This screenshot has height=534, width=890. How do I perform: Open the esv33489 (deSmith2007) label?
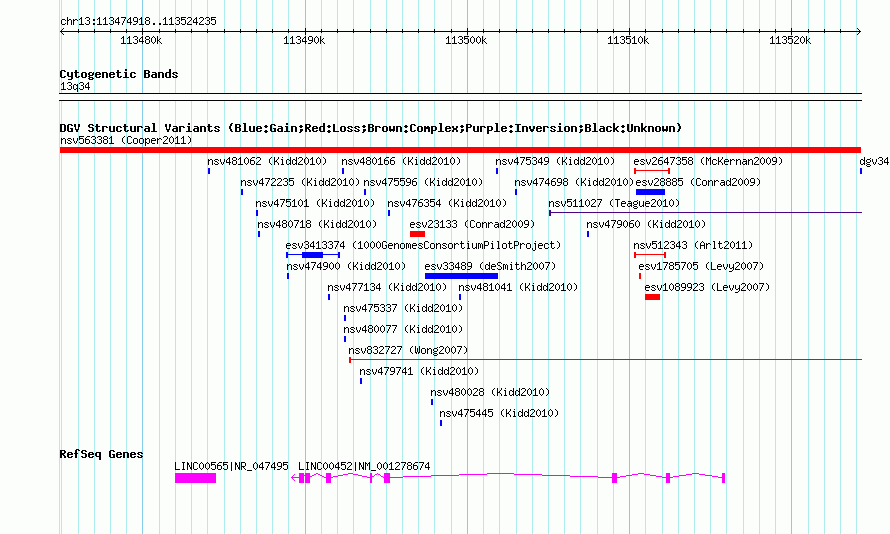[490, 266]
